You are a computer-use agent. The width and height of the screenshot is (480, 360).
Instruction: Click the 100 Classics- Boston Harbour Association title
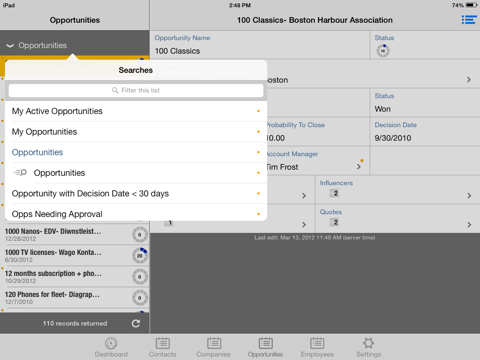(315, 20)
